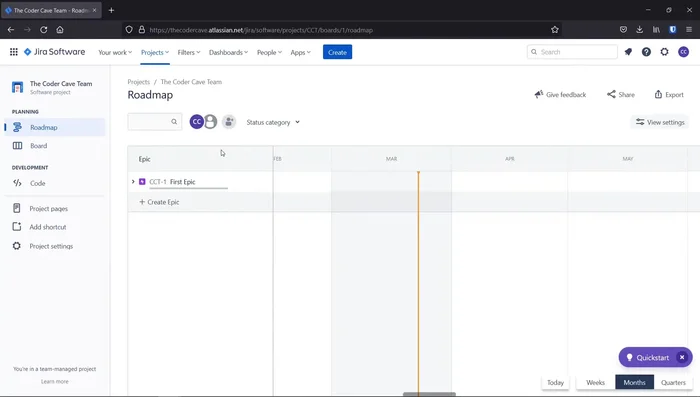700x397 pixels.
Task: Open the Dashboards dropdown menu
Action: pyautogui.click(x=228, y=52)
